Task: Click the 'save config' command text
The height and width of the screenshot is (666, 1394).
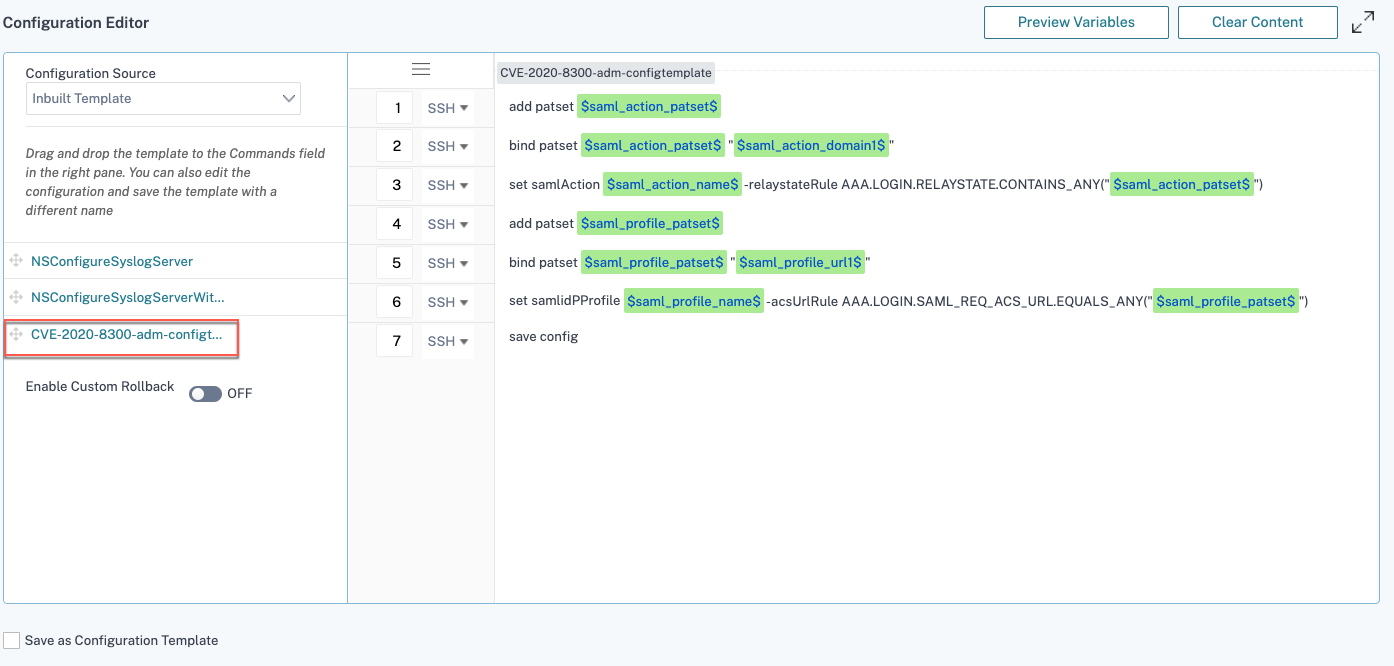Action: 544,337
